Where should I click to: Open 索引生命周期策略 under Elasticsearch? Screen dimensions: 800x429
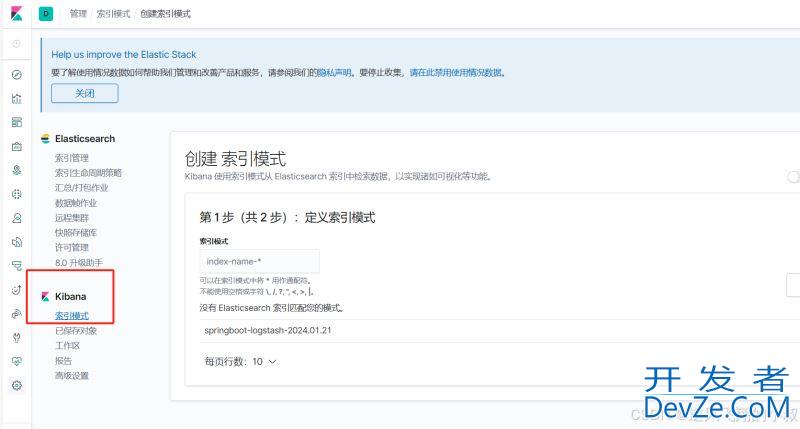point(88,173)
